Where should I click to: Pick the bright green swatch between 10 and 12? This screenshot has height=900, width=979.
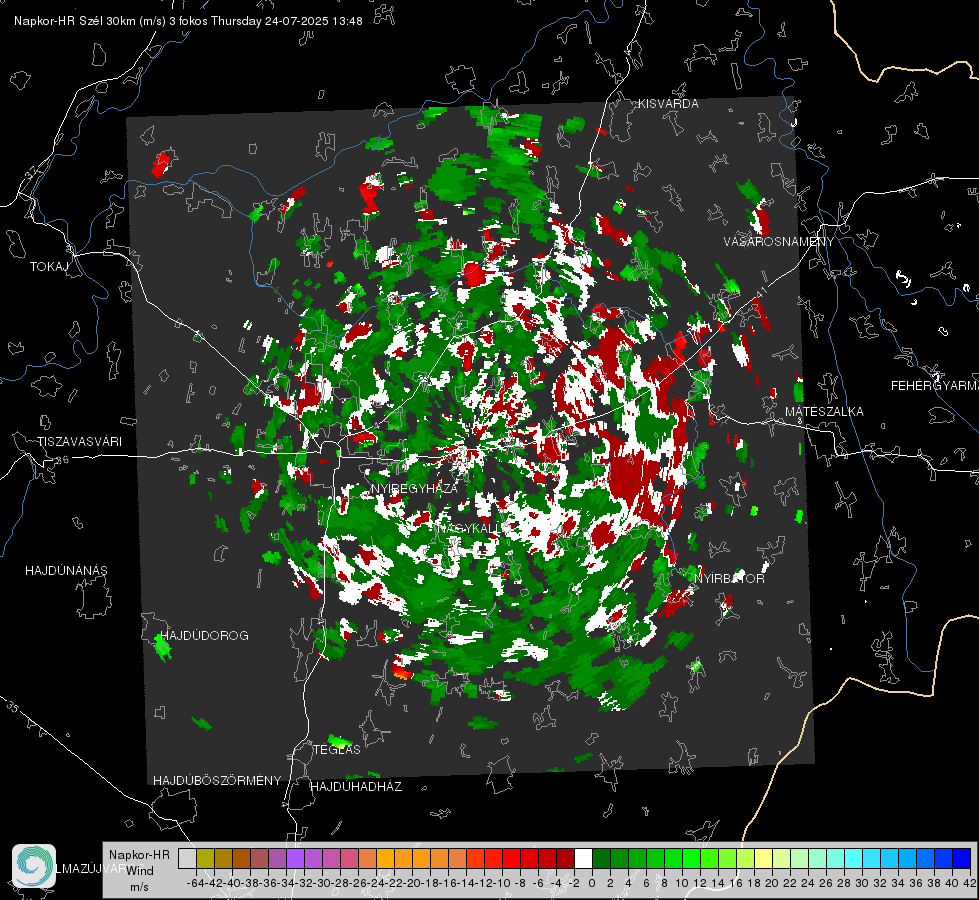pos(692,859)
